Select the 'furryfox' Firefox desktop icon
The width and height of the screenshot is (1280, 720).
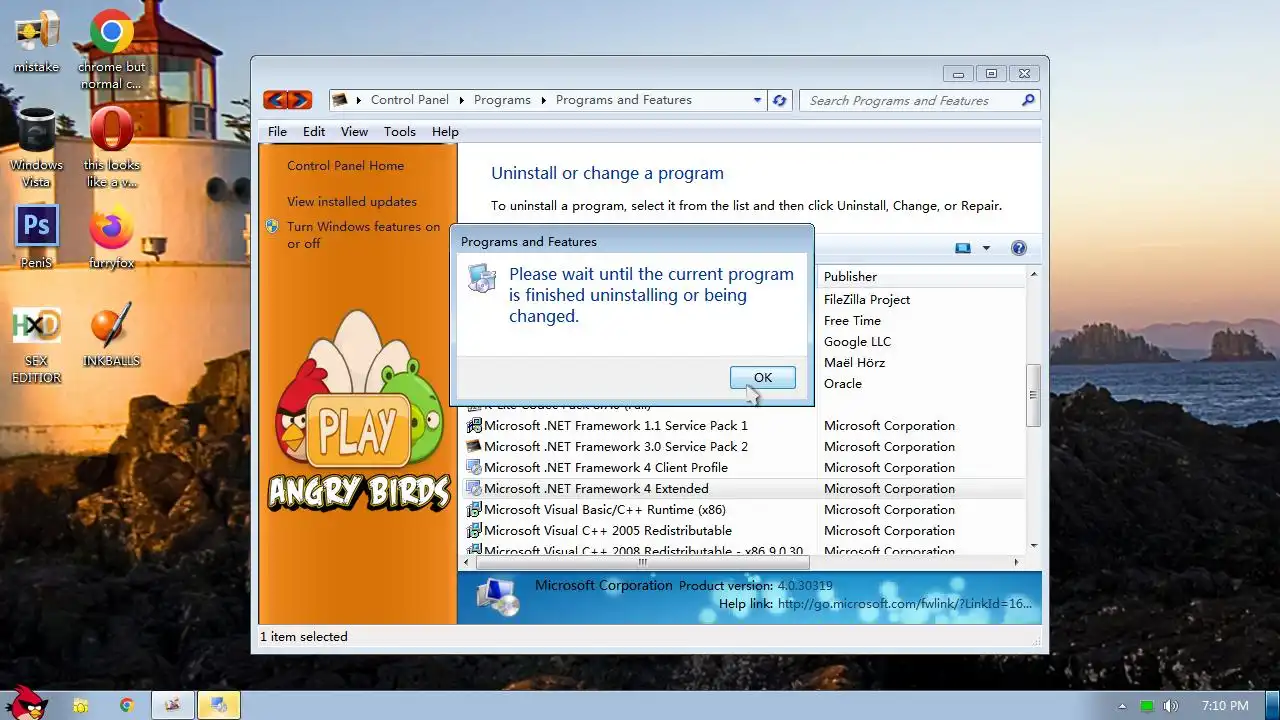112,237
